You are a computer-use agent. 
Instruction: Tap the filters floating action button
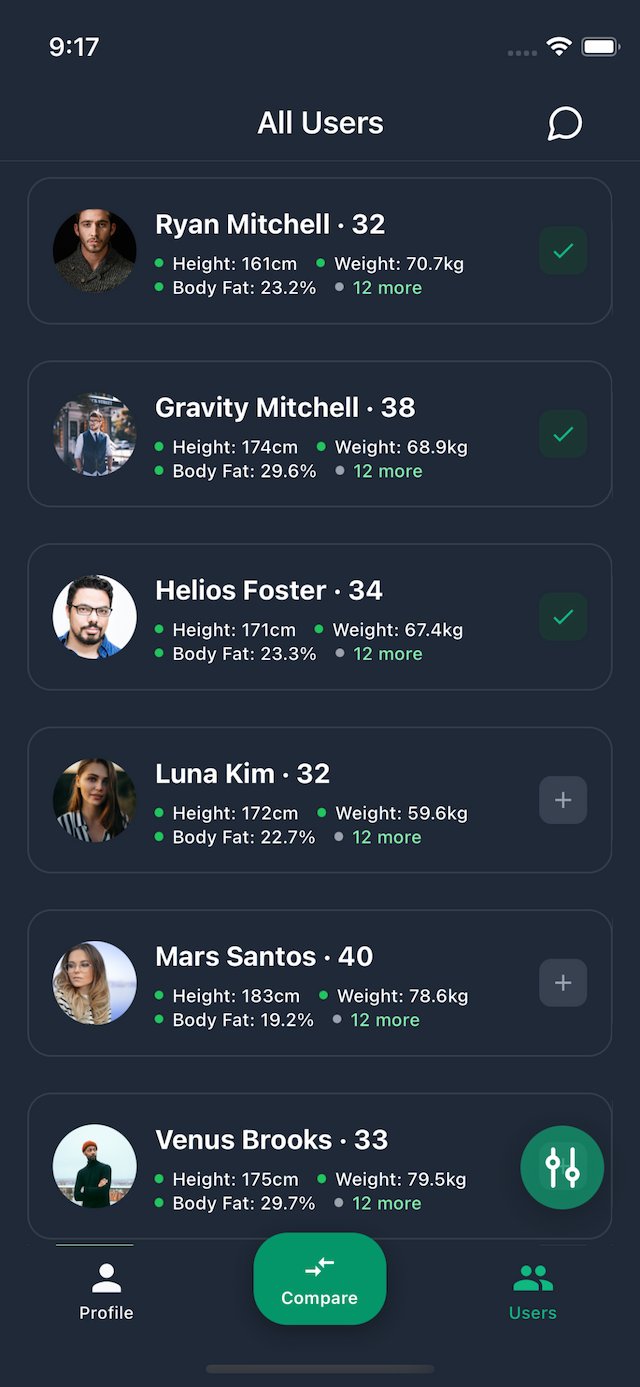coord(562,1167)
